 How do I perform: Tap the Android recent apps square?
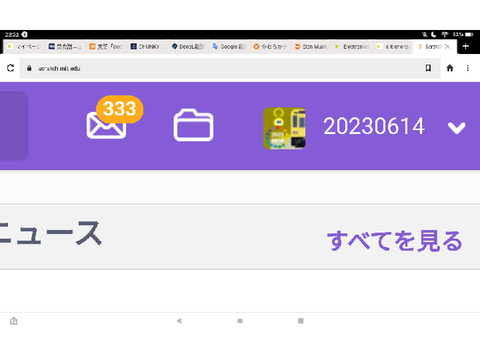pyautogui.click(x=301, y=321)
